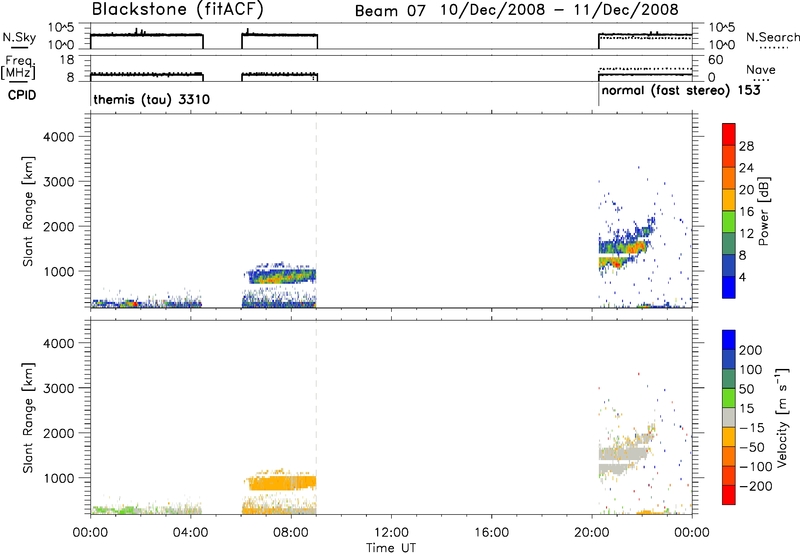The image size is (800, 554).
Task: Click the power panel 'Slant Range [km]' label
Action: (28, 212)
